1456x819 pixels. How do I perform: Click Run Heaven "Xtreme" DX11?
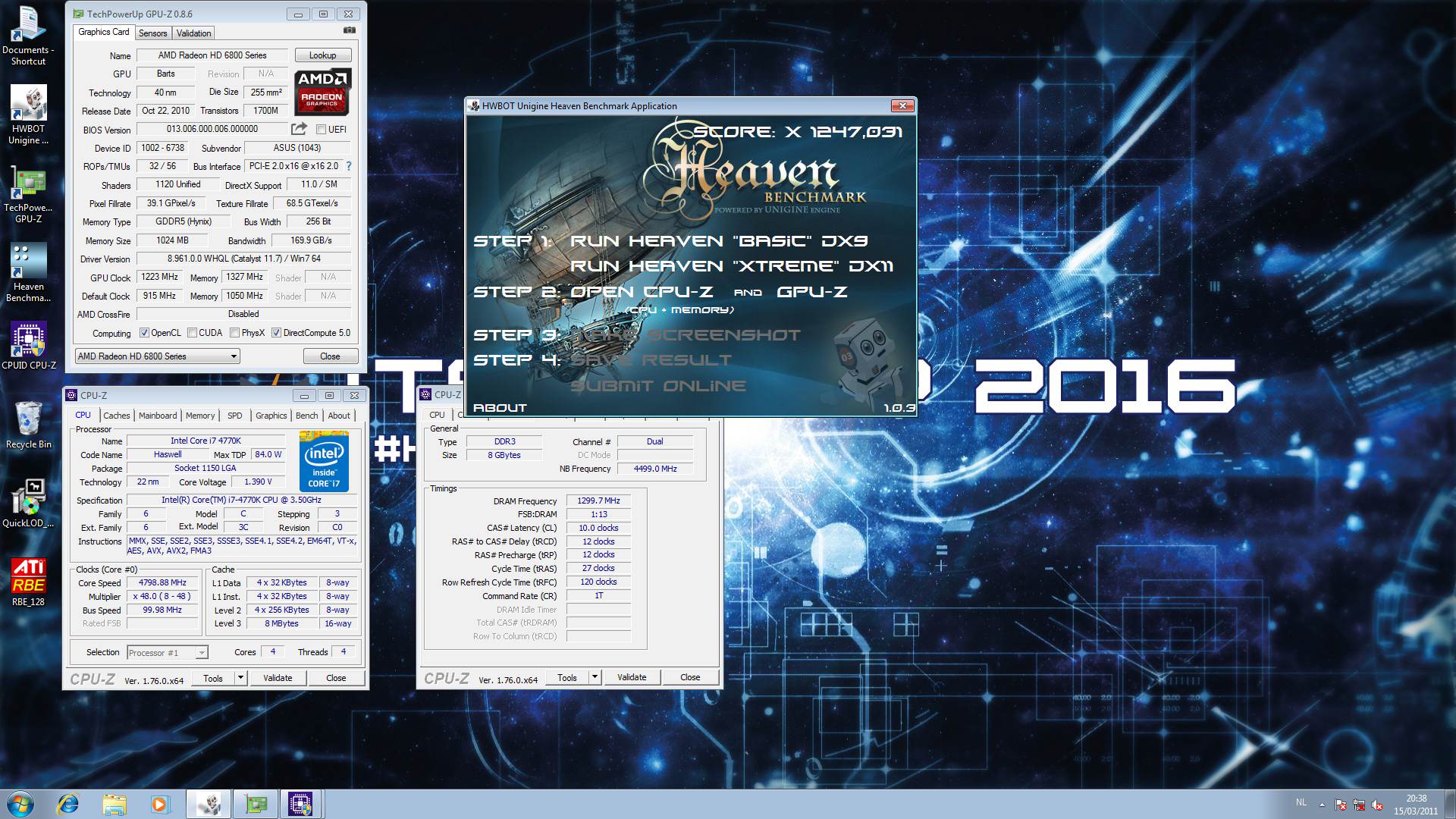click(732, 266)
